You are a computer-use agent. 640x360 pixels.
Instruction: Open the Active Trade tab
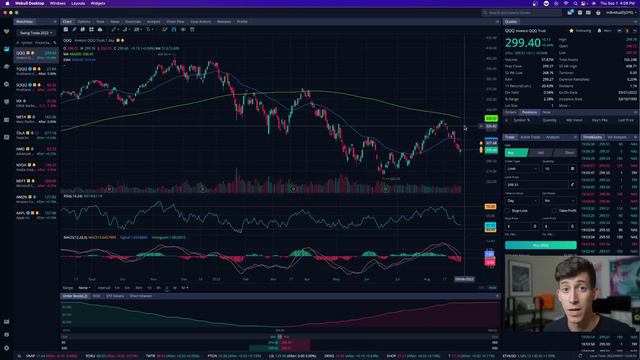click(530, 137)
